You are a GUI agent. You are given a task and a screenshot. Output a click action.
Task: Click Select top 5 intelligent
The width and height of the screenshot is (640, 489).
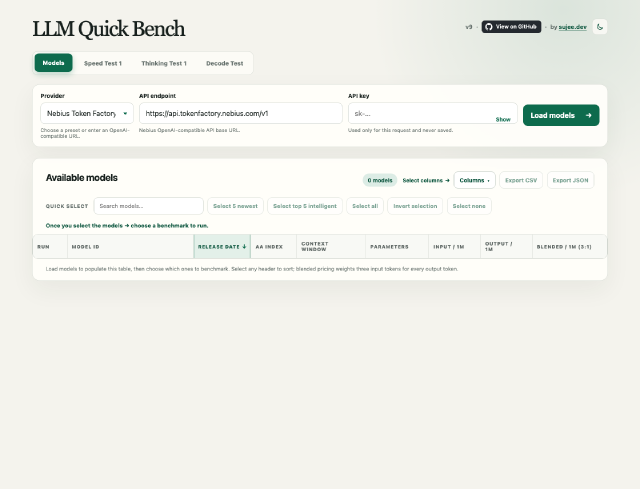(305, 206)
